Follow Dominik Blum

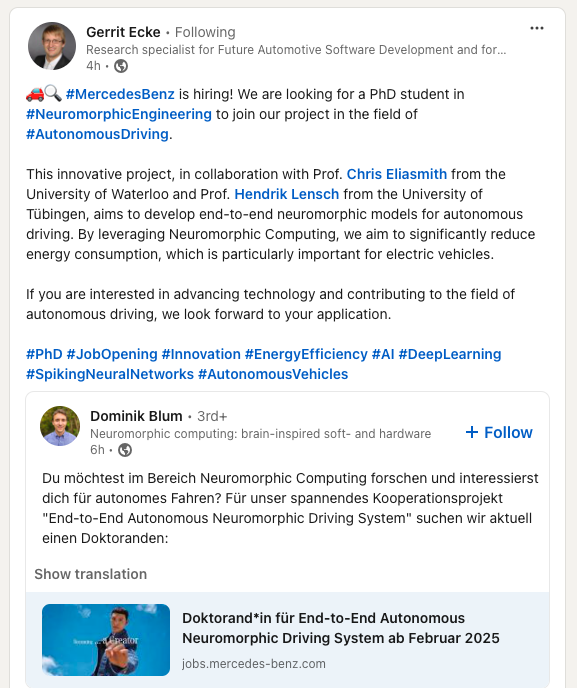pyautogui.click(x=499, y=433)
